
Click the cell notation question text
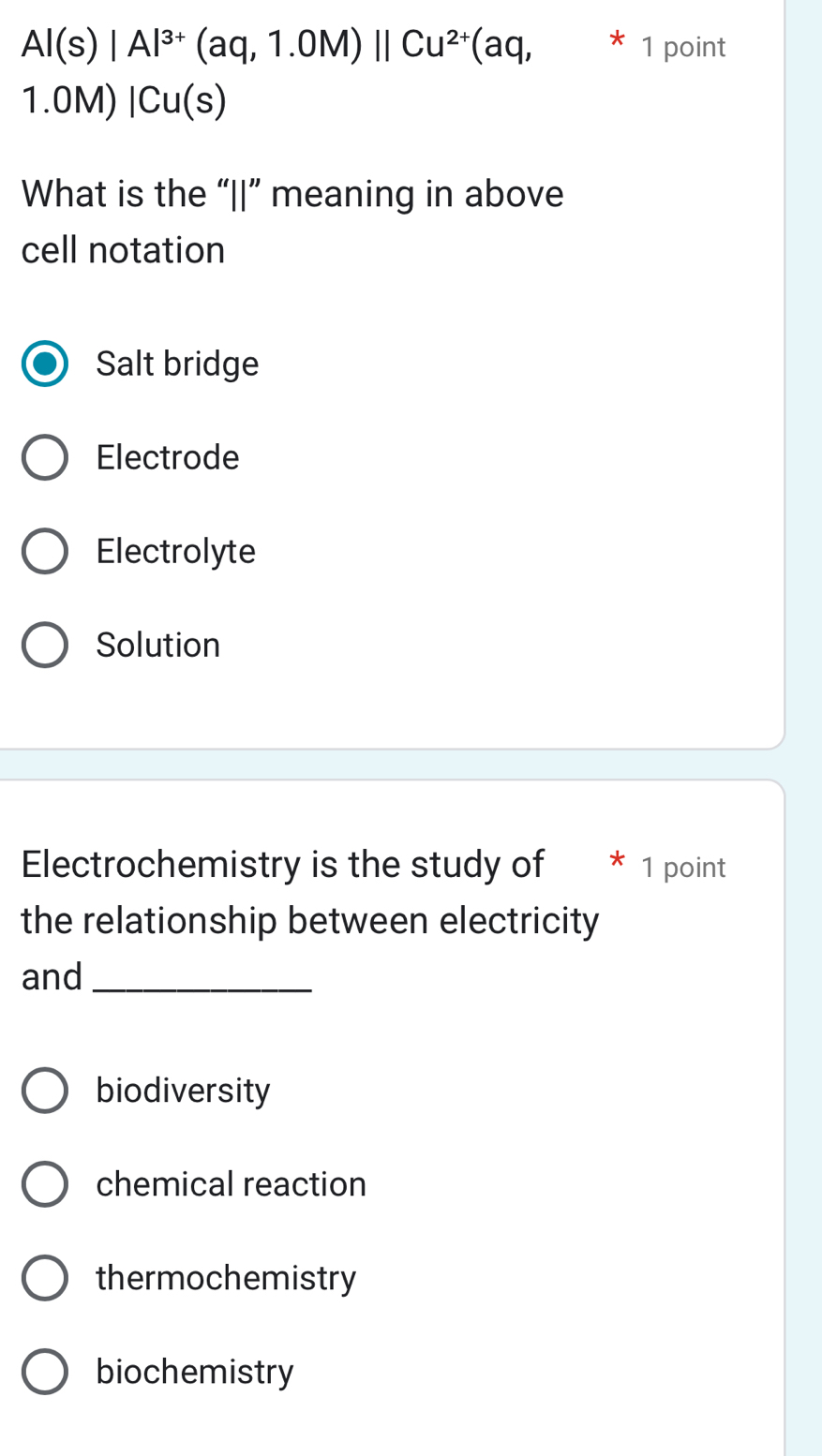coord(291,195)
